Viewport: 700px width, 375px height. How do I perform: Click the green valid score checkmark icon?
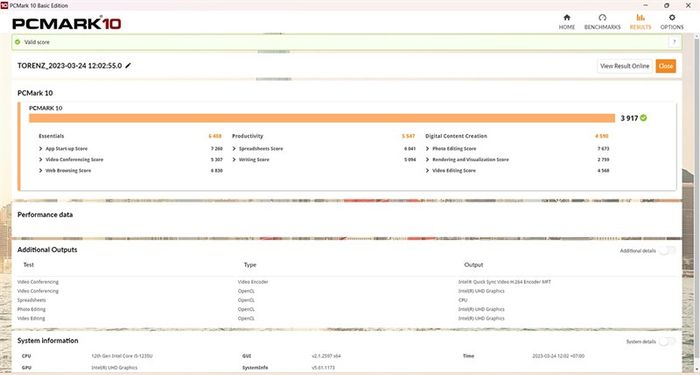17,42
